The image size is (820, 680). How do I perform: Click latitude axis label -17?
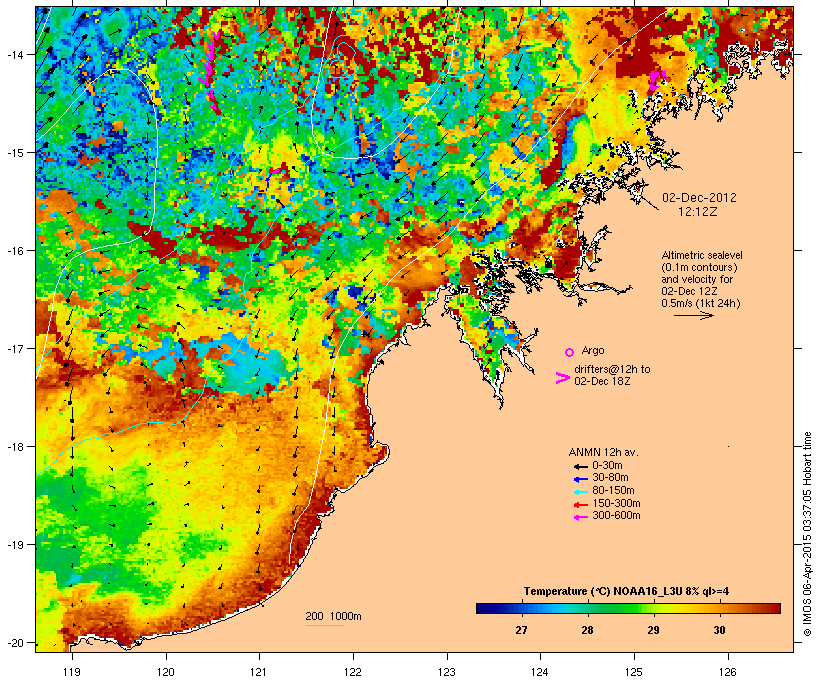[x=14, y=348]
